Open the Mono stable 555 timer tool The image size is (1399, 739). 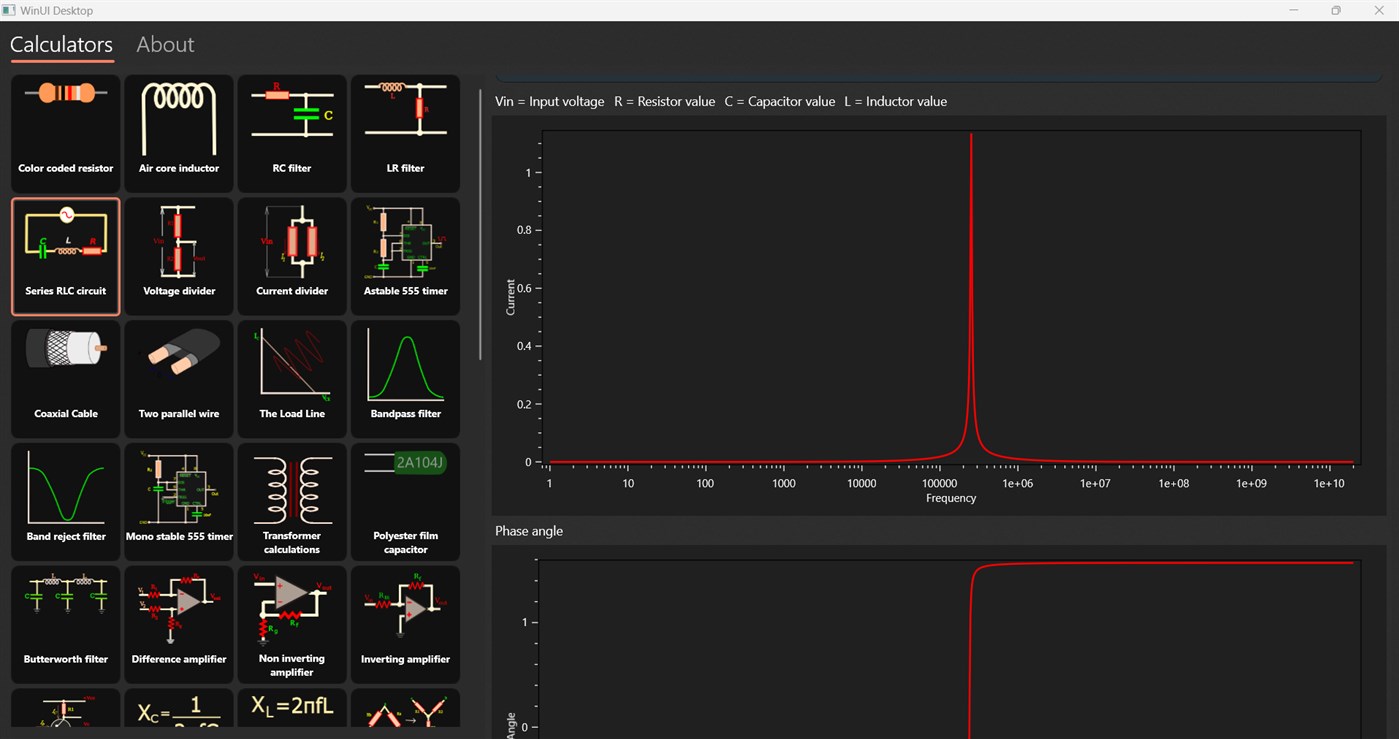point(178,501)
